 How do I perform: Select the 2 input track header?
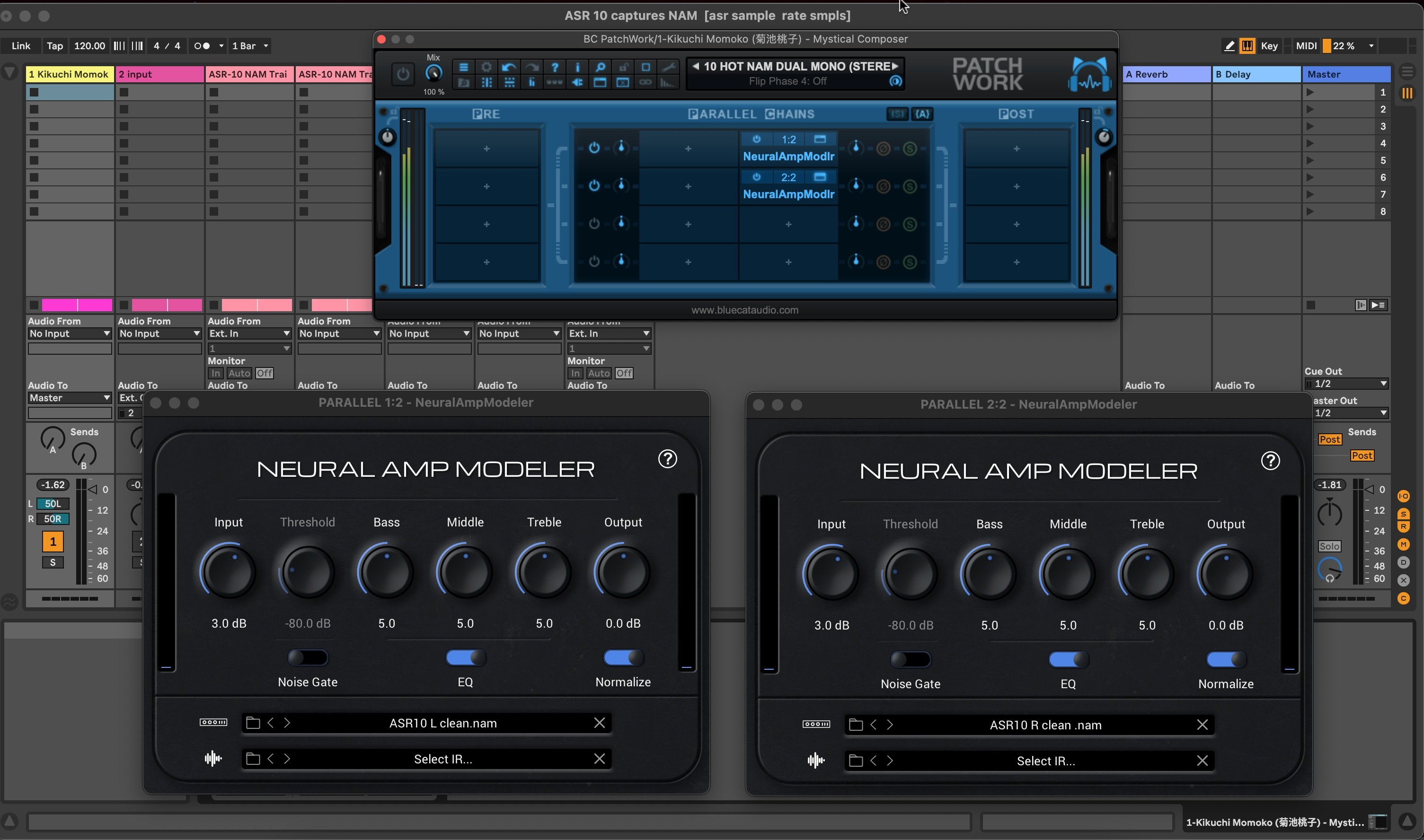[159, 74]
